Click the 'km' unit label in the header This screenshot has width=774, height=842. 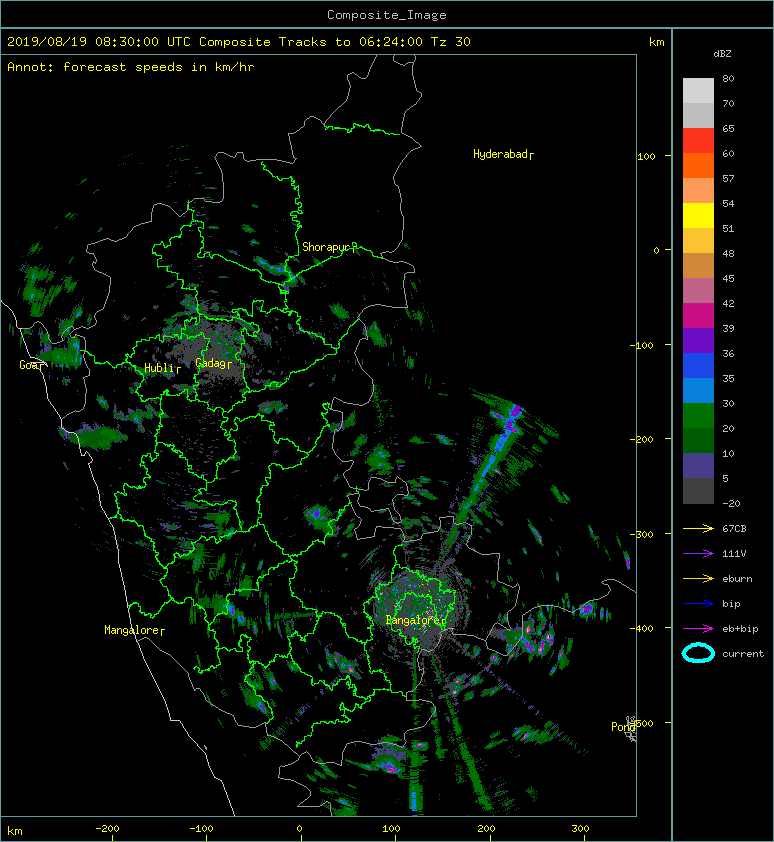[x=656, y=42]
